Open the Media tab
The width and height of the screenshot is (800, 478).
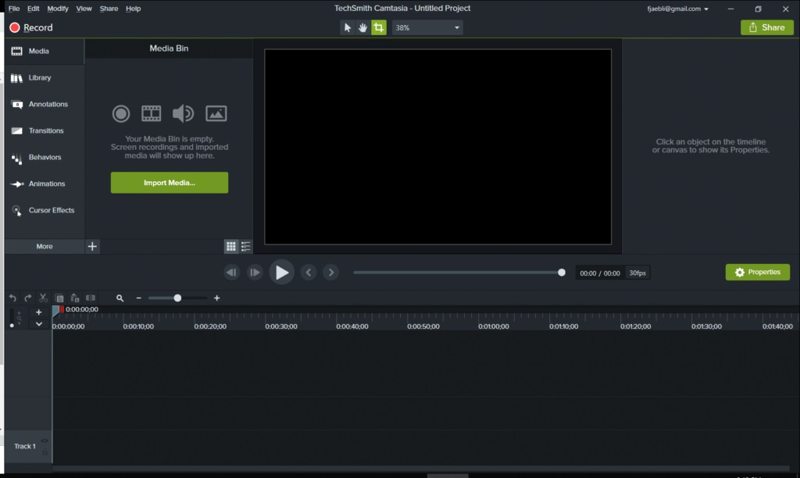pyautogui.click(x=44, y=51)
